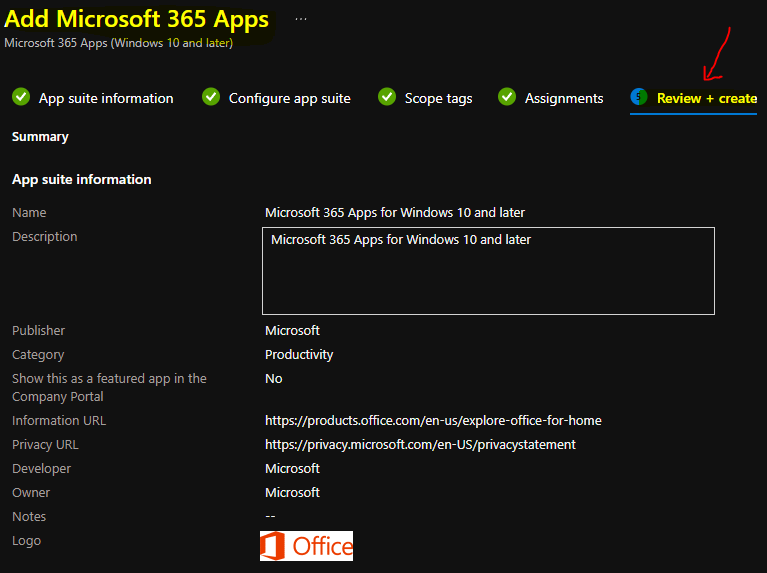Click the Information URL label
The image size is (767, 573).
pyautogui.click(x=59, y=420)
